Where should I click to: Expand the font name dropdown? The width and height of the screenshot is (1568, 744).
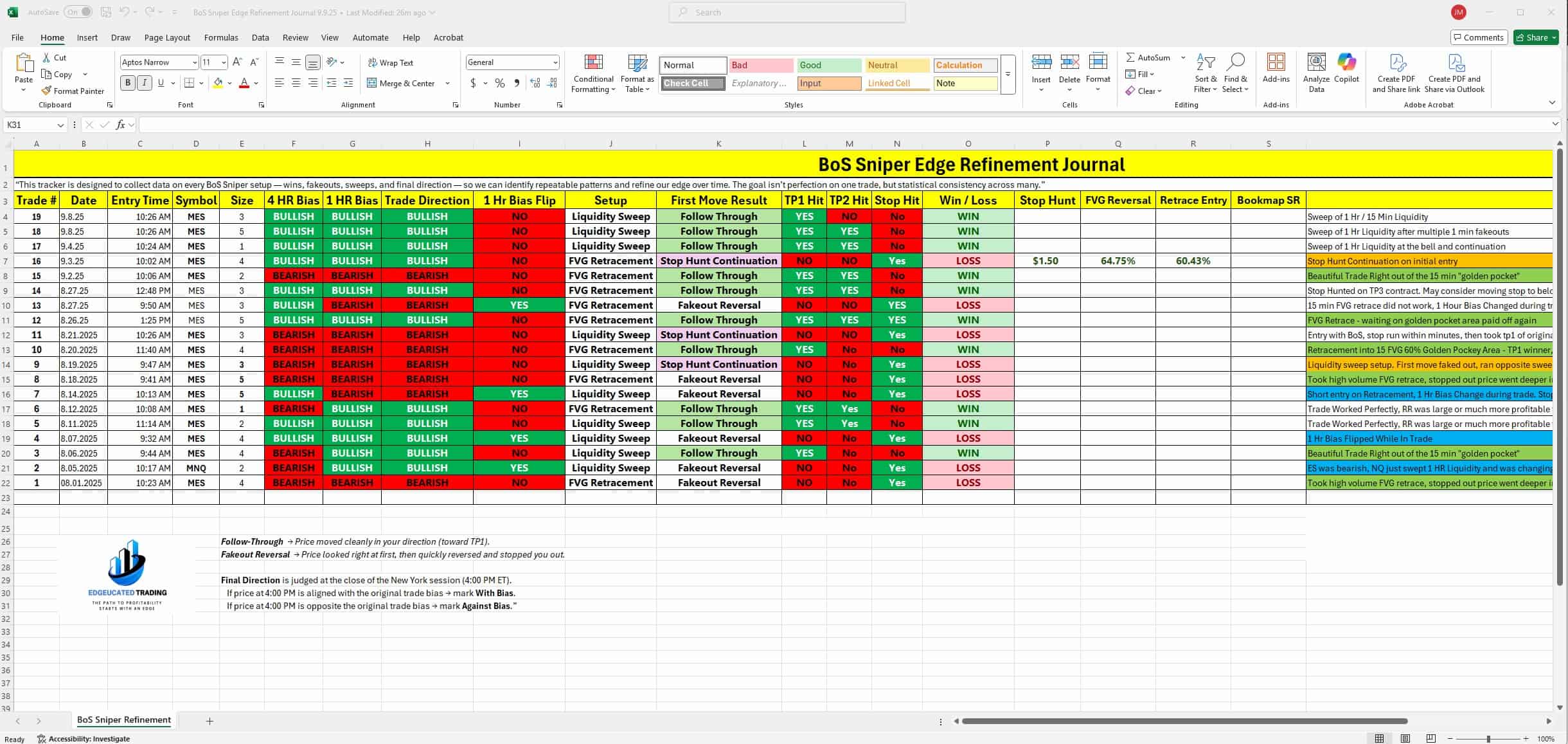pyautogui.click(x=194, y=62)
